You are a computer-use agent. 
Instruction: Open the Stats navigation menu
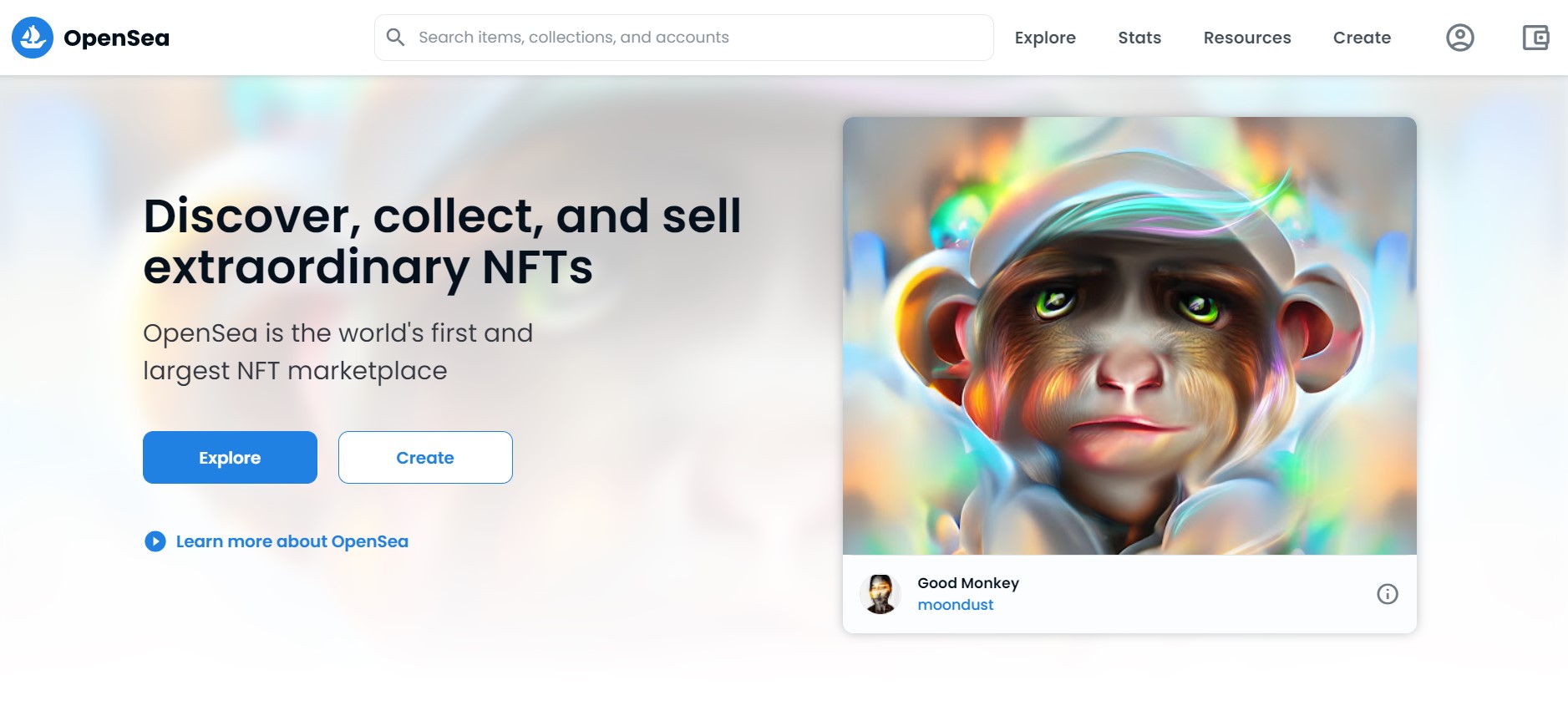1139,38
